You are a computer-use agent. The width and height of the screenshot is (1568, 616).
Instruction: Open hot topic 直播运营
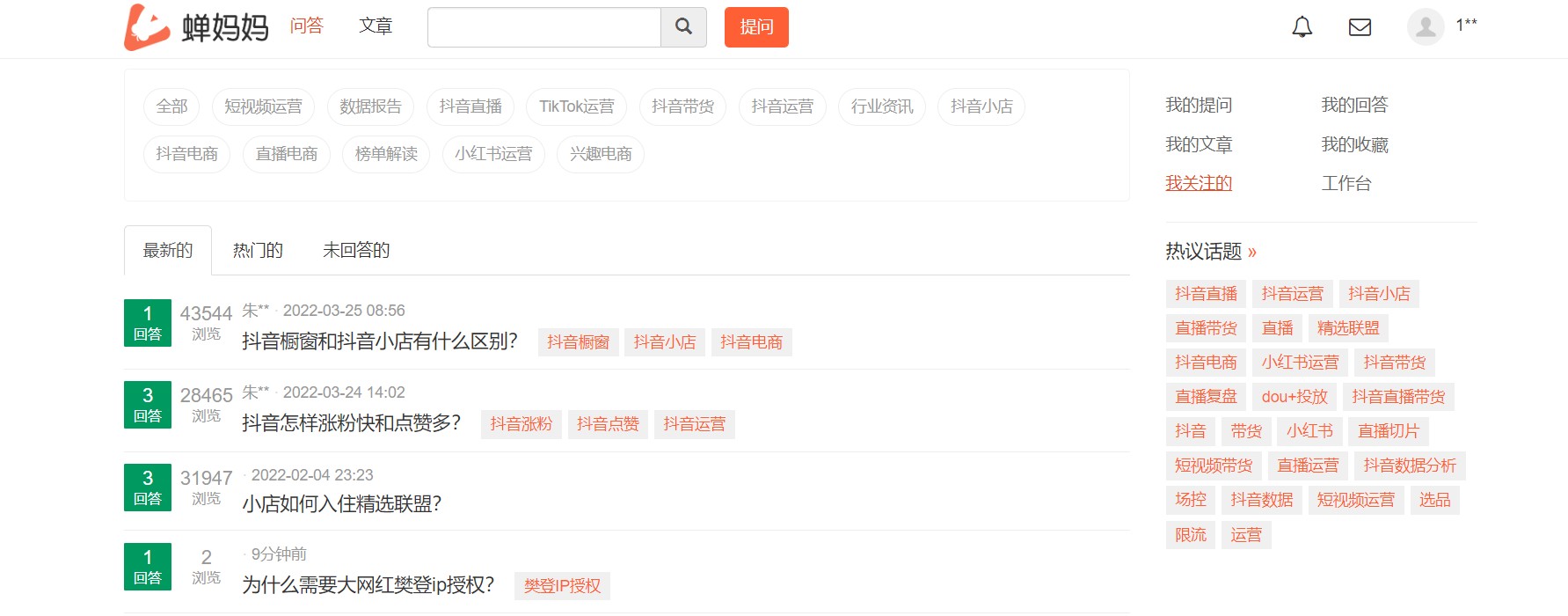click(1308, 466)
